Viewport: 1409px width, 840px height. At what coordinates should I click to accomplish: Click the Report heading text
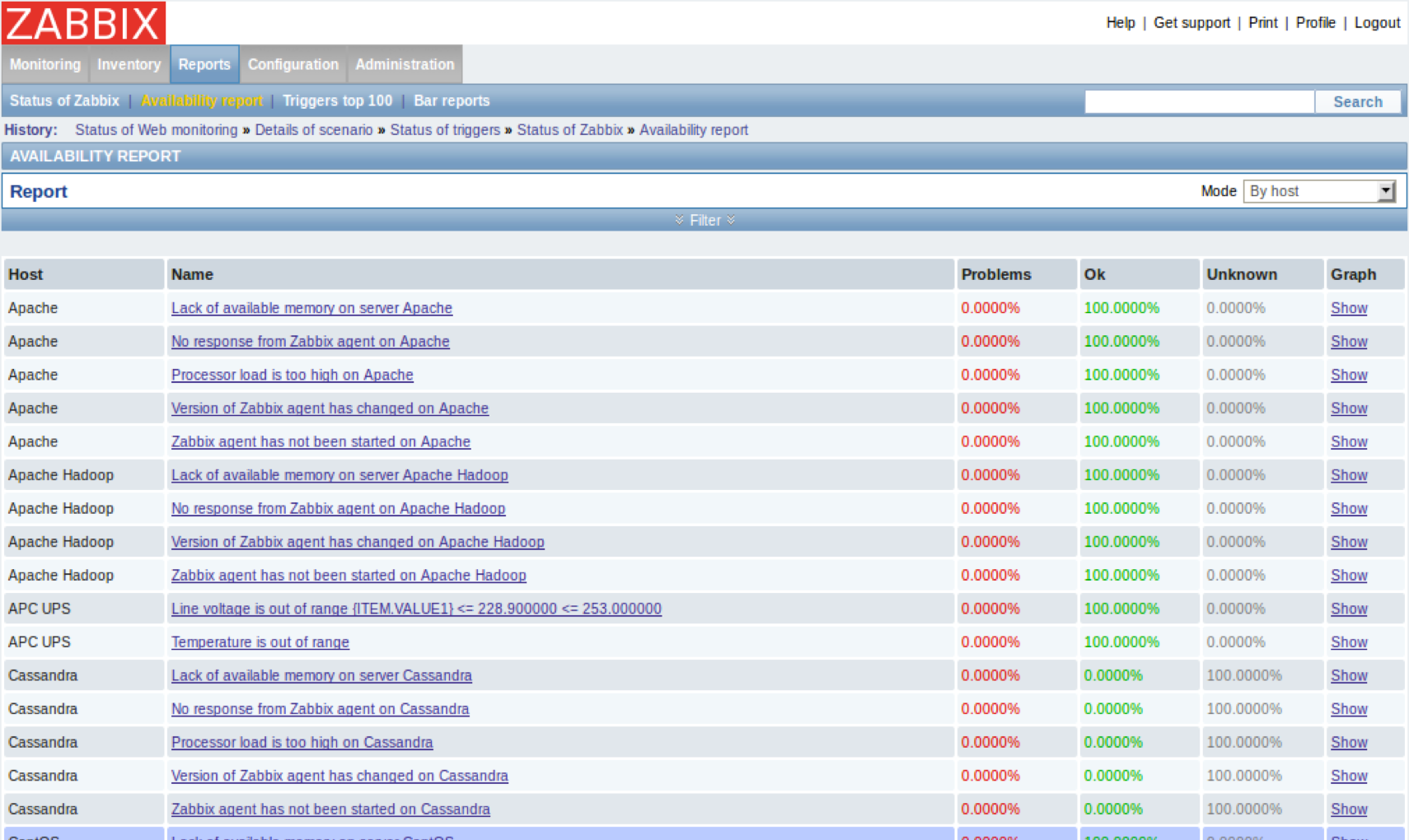(x=38, y=192)
